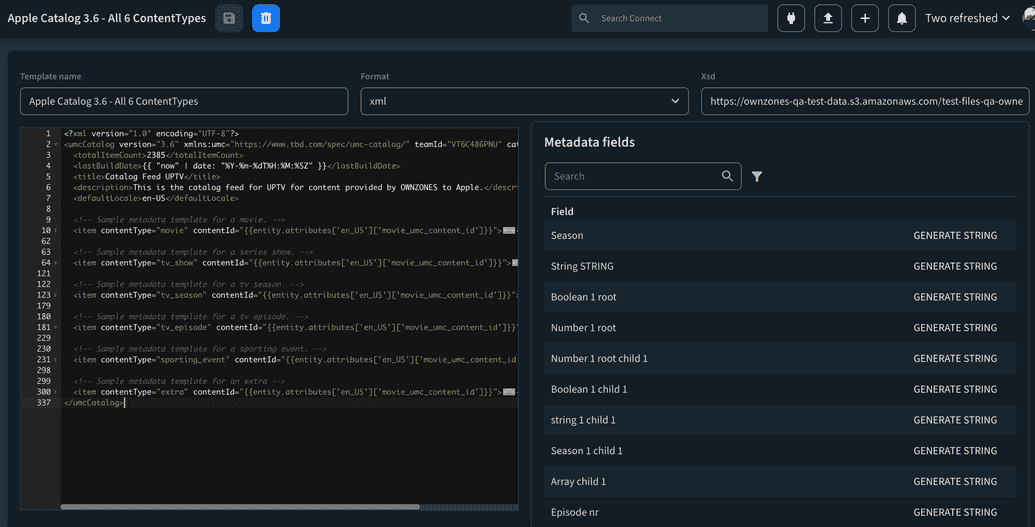Click GENERATE STRING for Season
The height and width of the screenshot is (527, 1035).
pyautogui.click(x=955, y=236)
